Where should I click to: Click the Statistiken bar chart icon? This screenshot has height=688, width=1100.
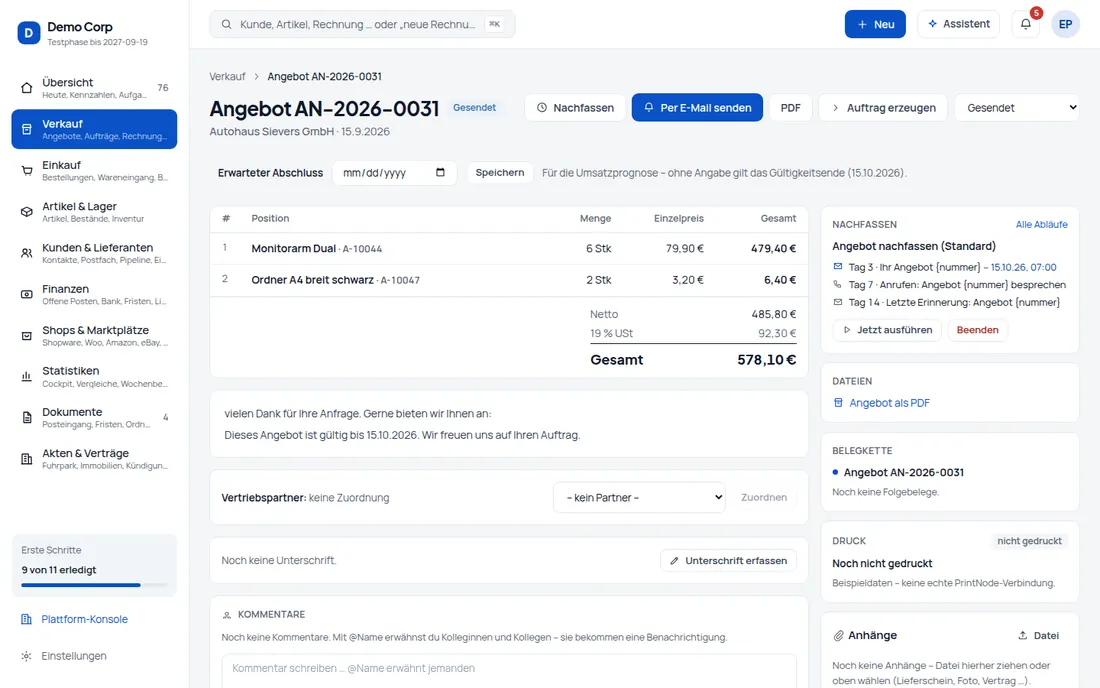pos(27,377)
